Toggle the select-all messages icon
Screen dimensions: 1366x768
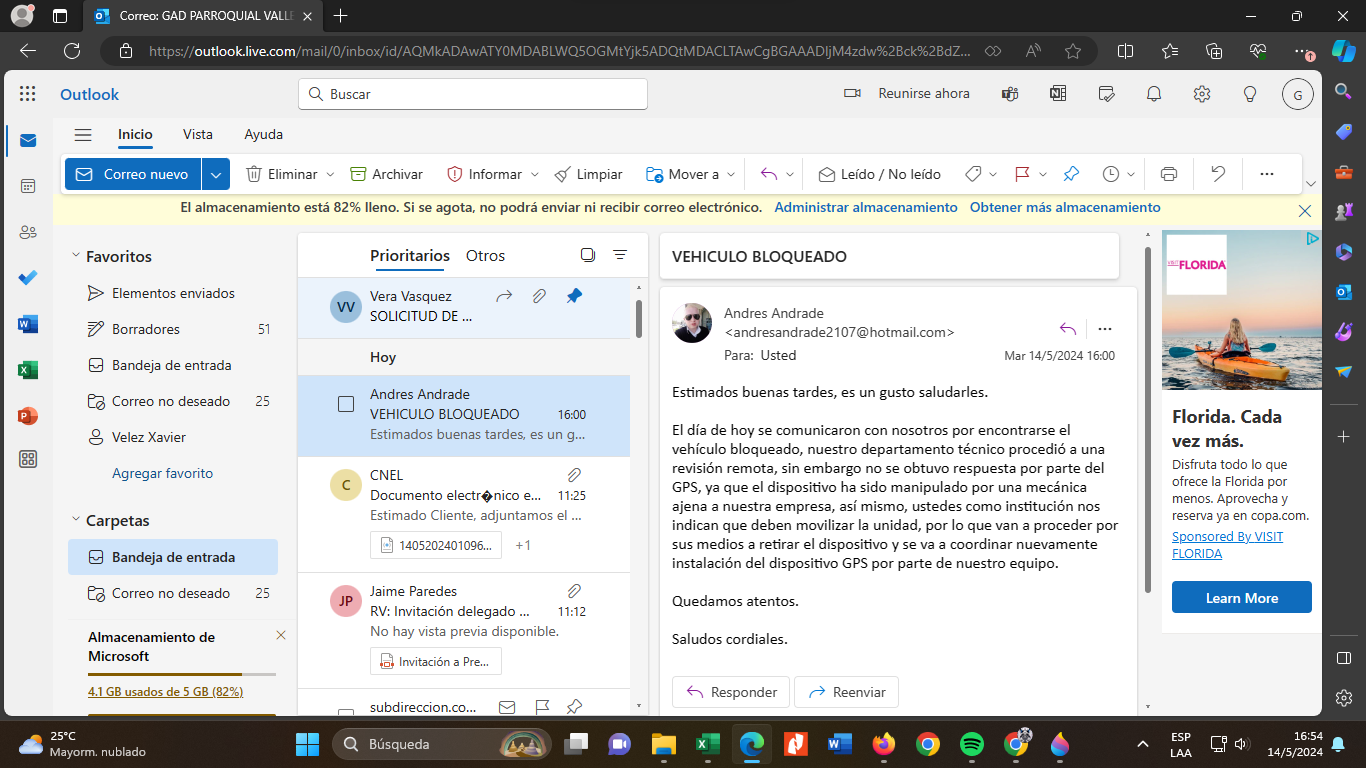(588, 255)
